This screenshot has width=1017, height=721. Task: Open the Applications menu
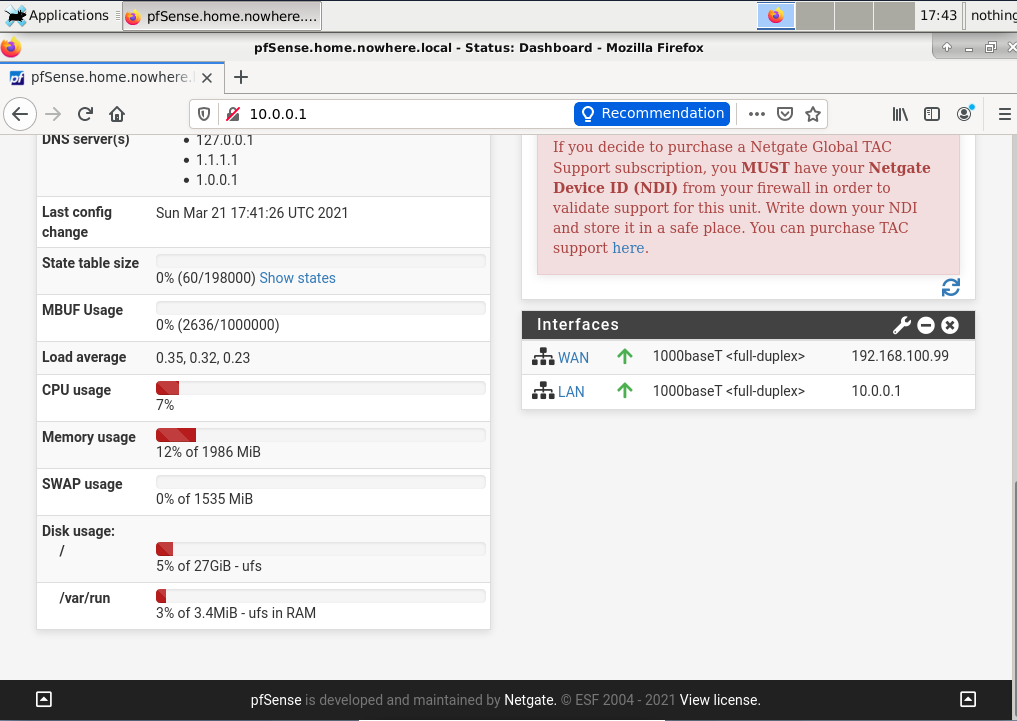(57, 16)
